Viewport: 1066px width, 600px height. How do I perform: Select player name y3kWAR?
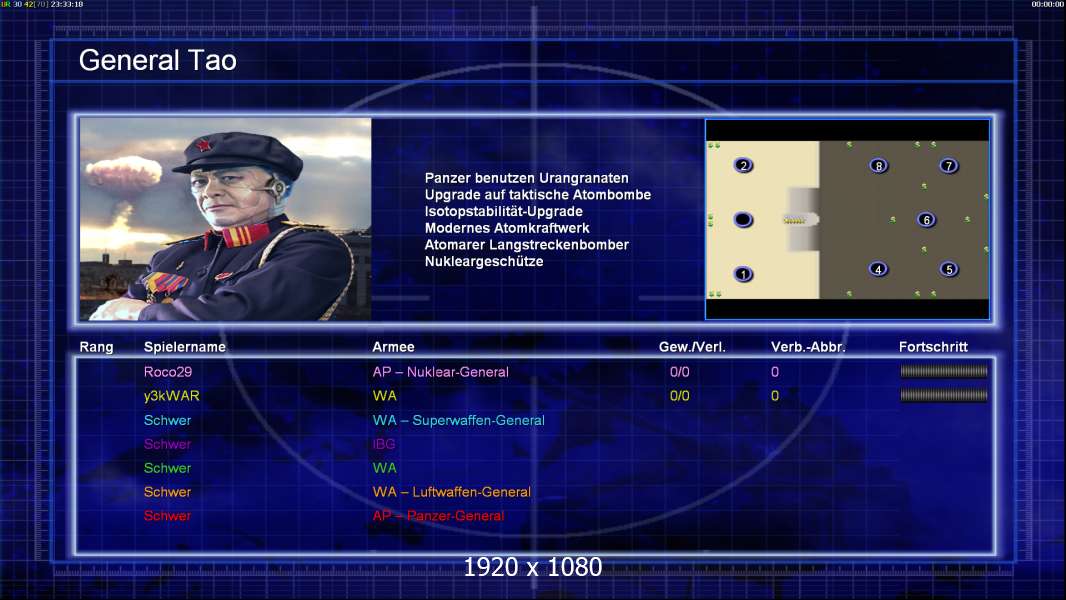(x=171, y=395)
